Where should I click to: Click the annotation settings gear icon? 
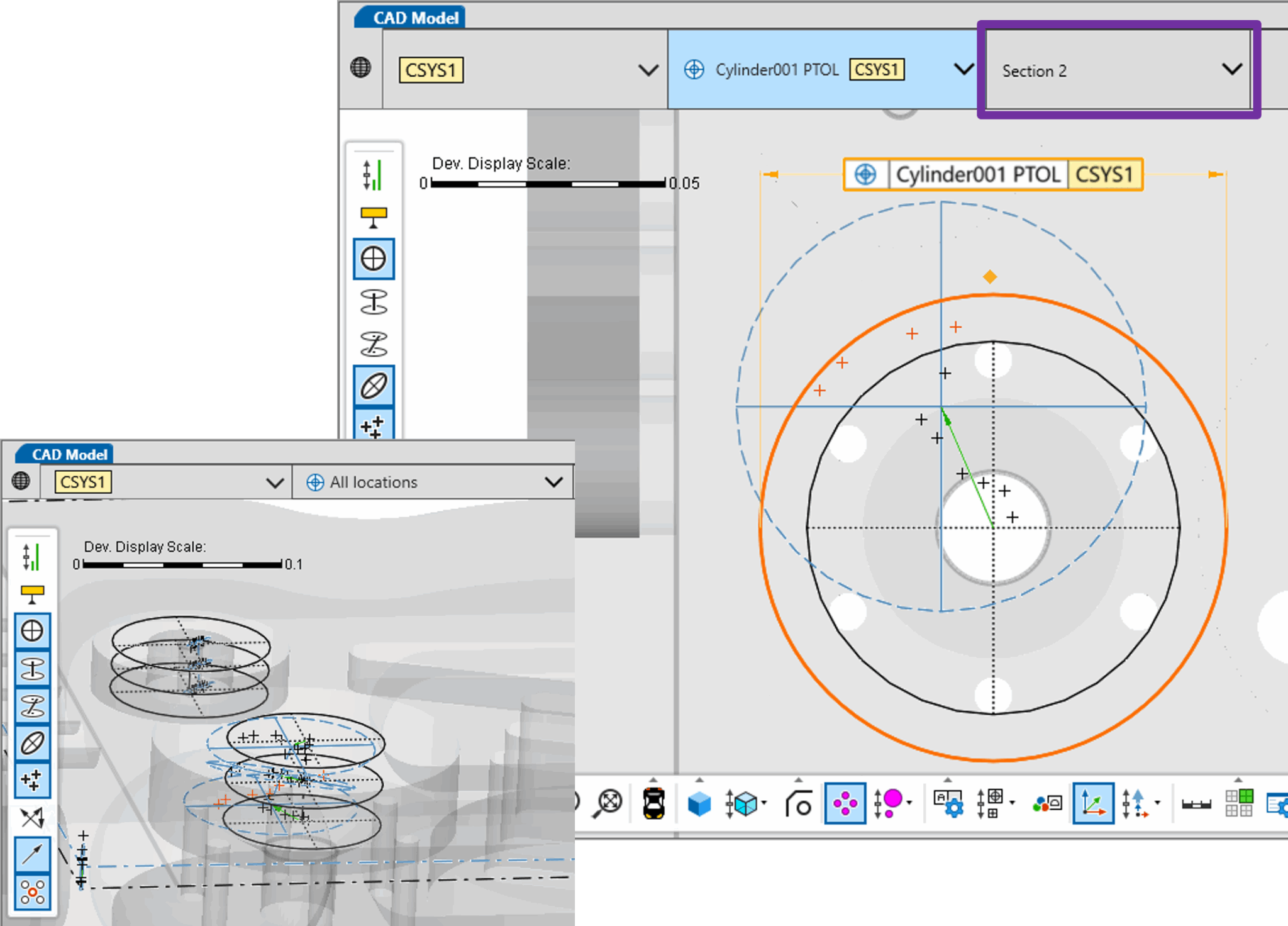948,803
